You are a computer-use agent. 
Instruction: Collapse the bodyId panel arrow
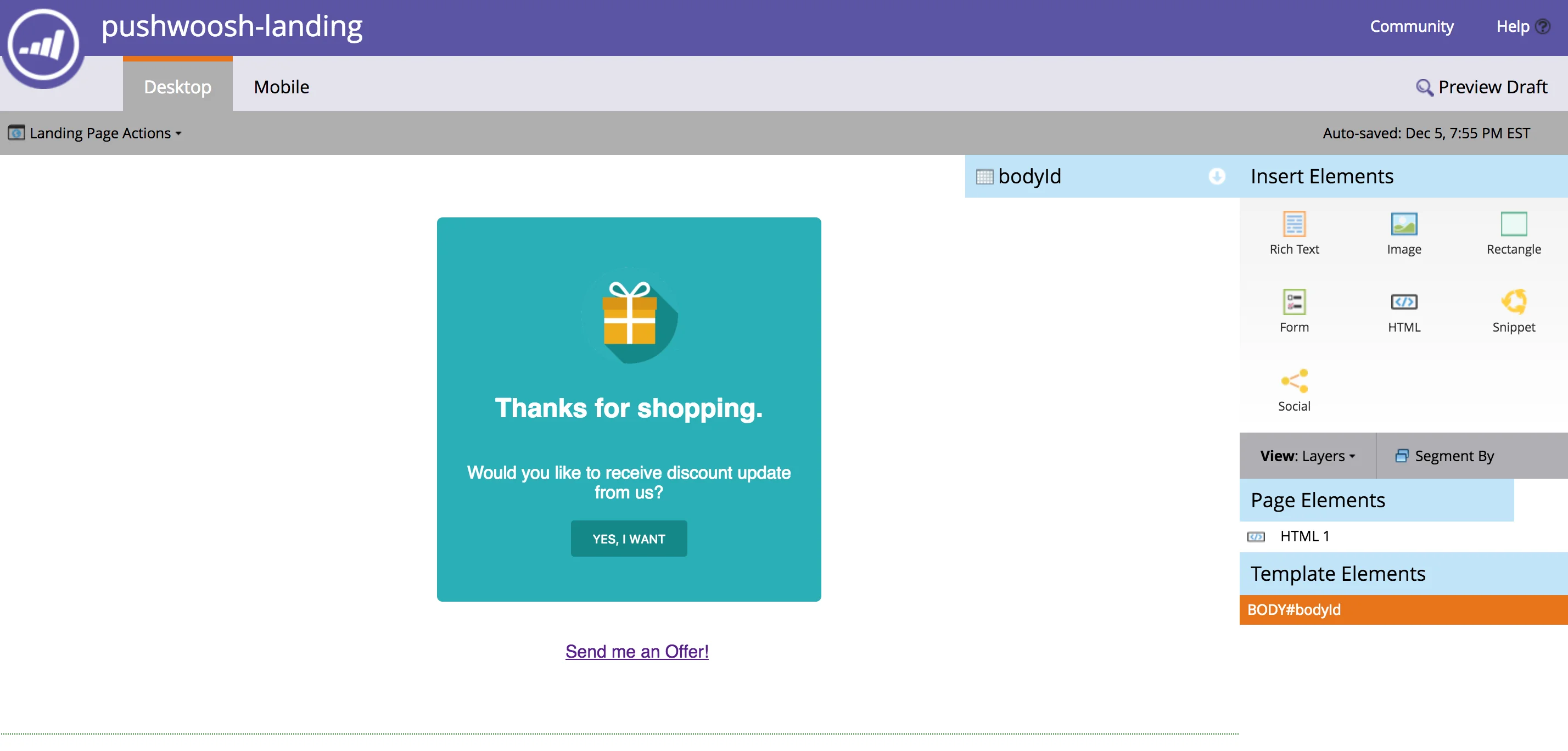(x=1216, y=176)
